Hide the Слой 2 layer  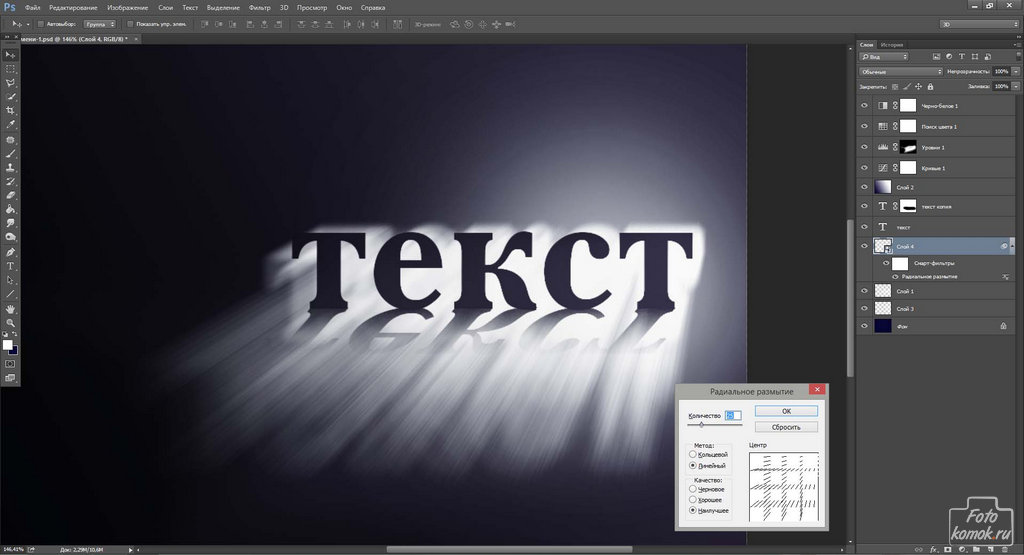865,186
